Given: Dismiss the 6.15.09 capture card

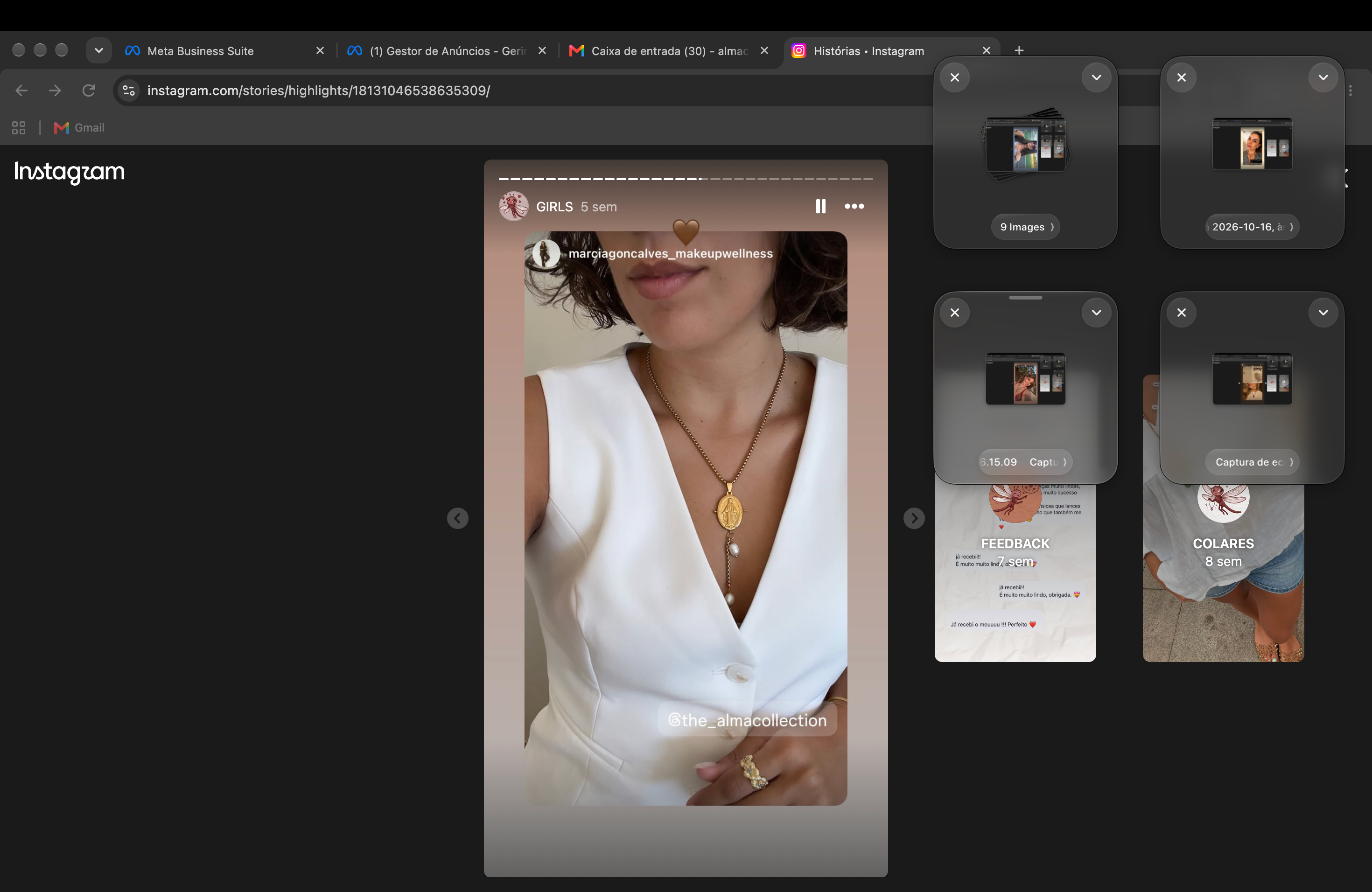Looking at the screenshot, I should click(955, 313).
